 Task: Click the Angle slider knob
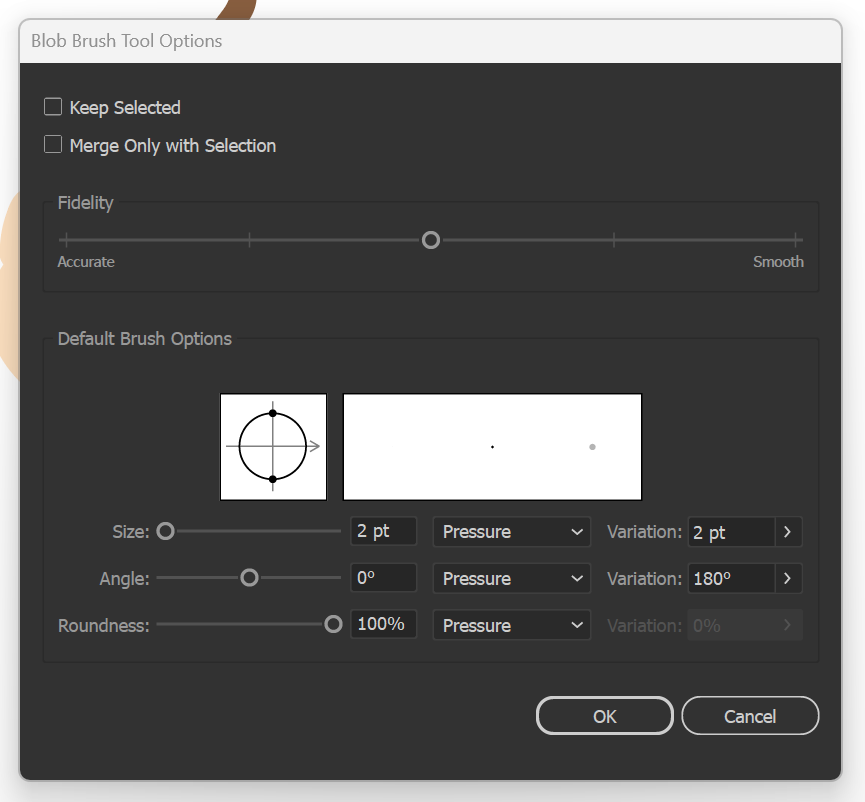pyautogui.click(x=249, y=578)
